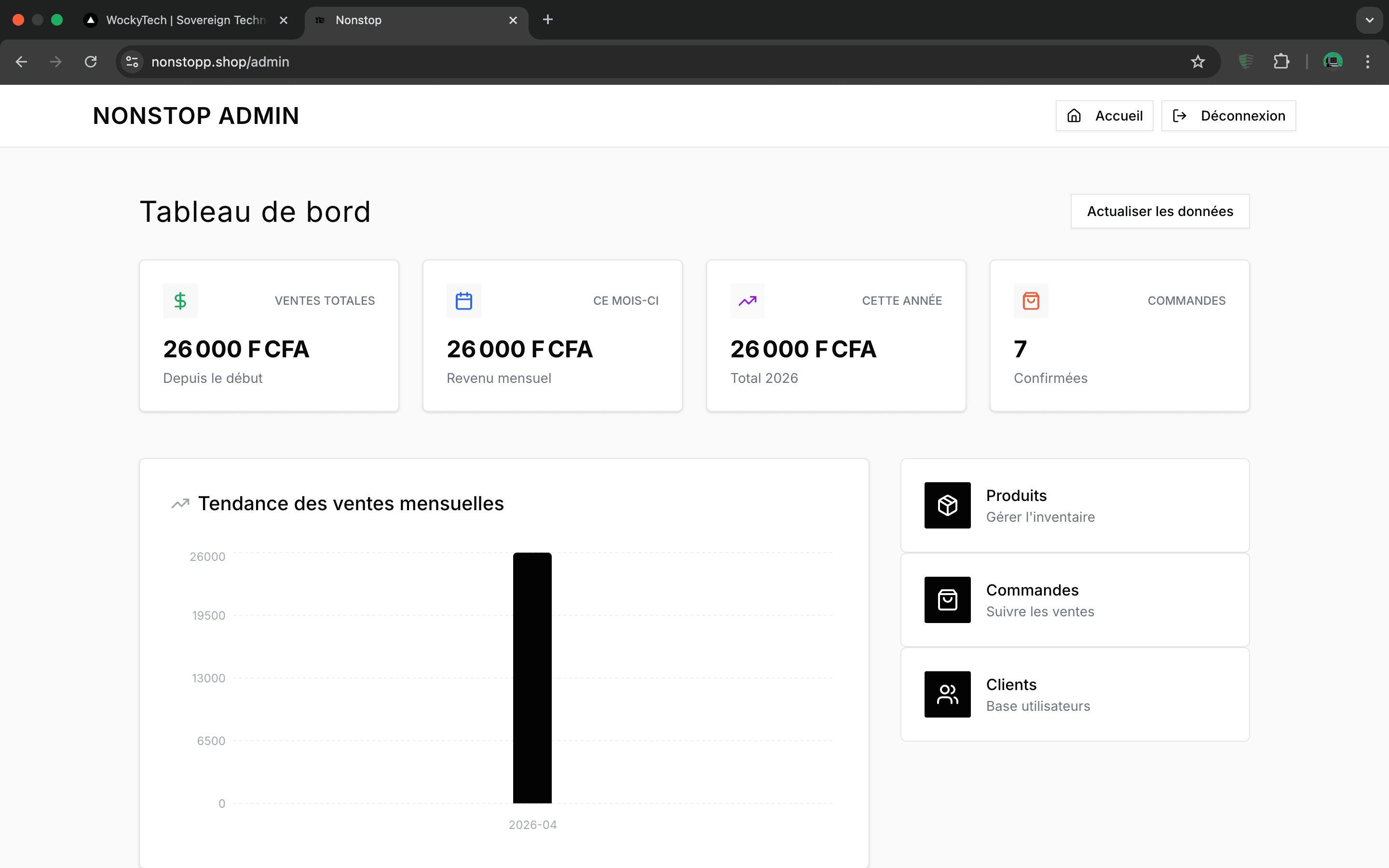This screenshot has height=868, width=1389.
Task: Reload the page
Action: click(x=91, y=61)
